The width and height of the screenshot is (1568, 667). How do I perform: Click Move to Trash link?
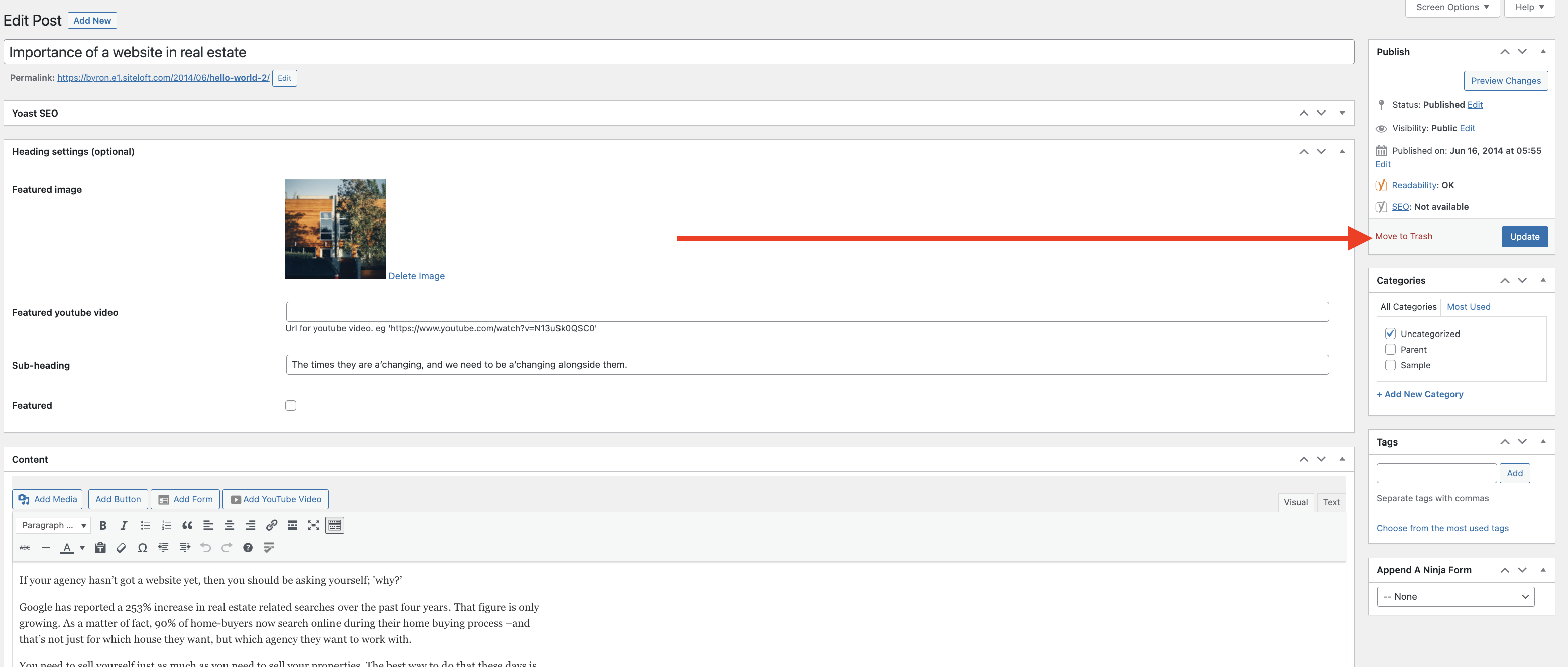coord(1403,236)
